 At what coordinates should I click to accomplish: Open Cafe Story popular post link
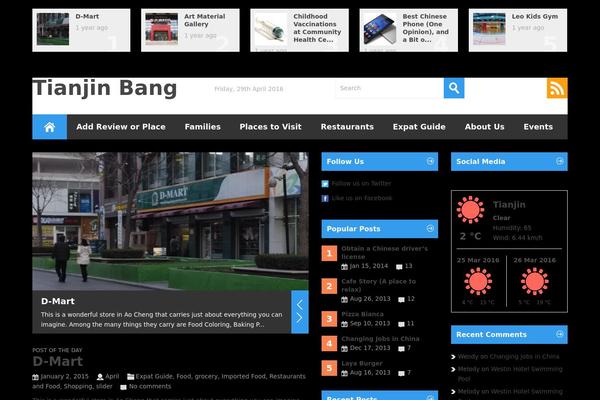coord(378,286)
